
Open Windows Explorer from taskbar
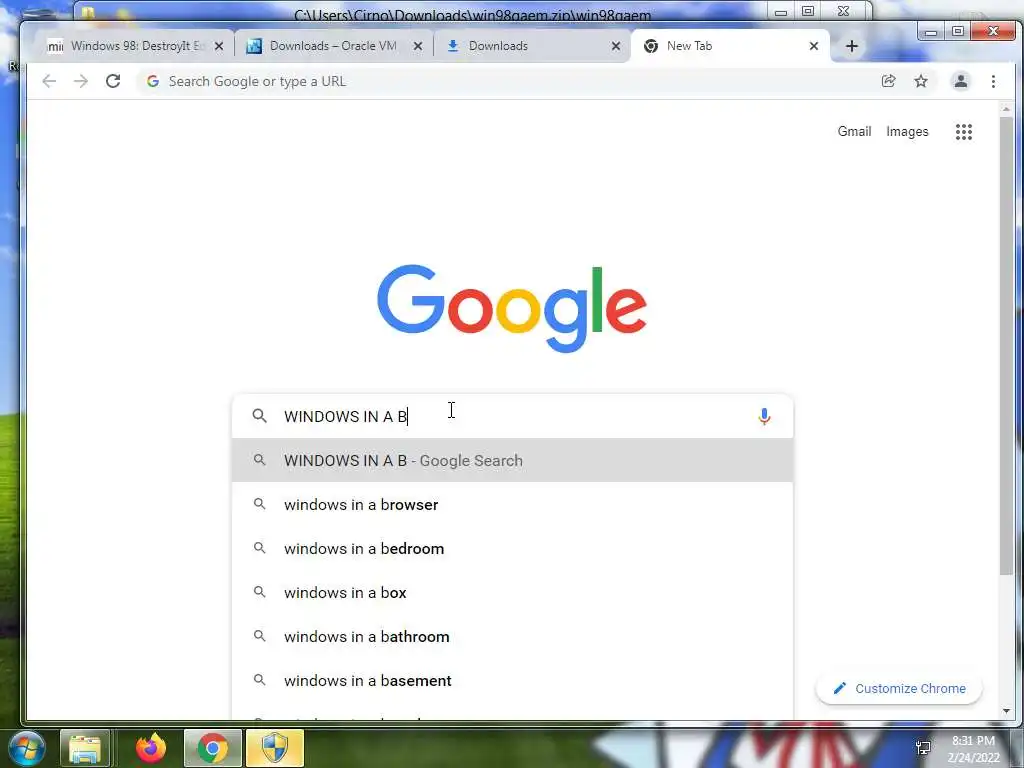coord(85,748)
